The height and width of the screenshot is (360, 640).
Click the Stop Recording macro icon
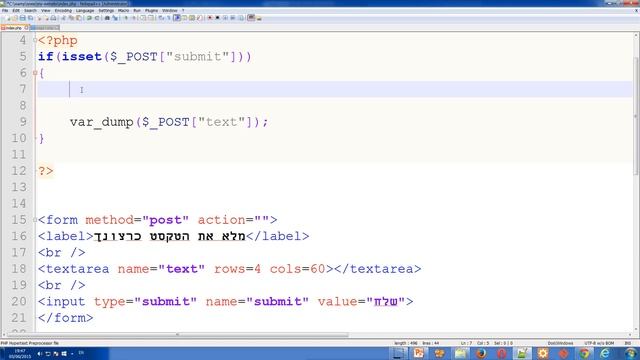[218, 18]
